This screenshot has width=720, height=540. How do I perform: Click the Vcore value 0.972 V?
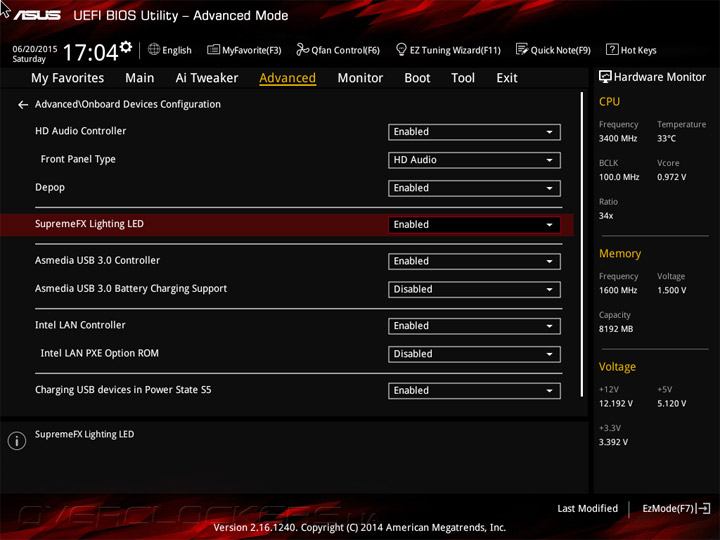click(x=671, y=177)
